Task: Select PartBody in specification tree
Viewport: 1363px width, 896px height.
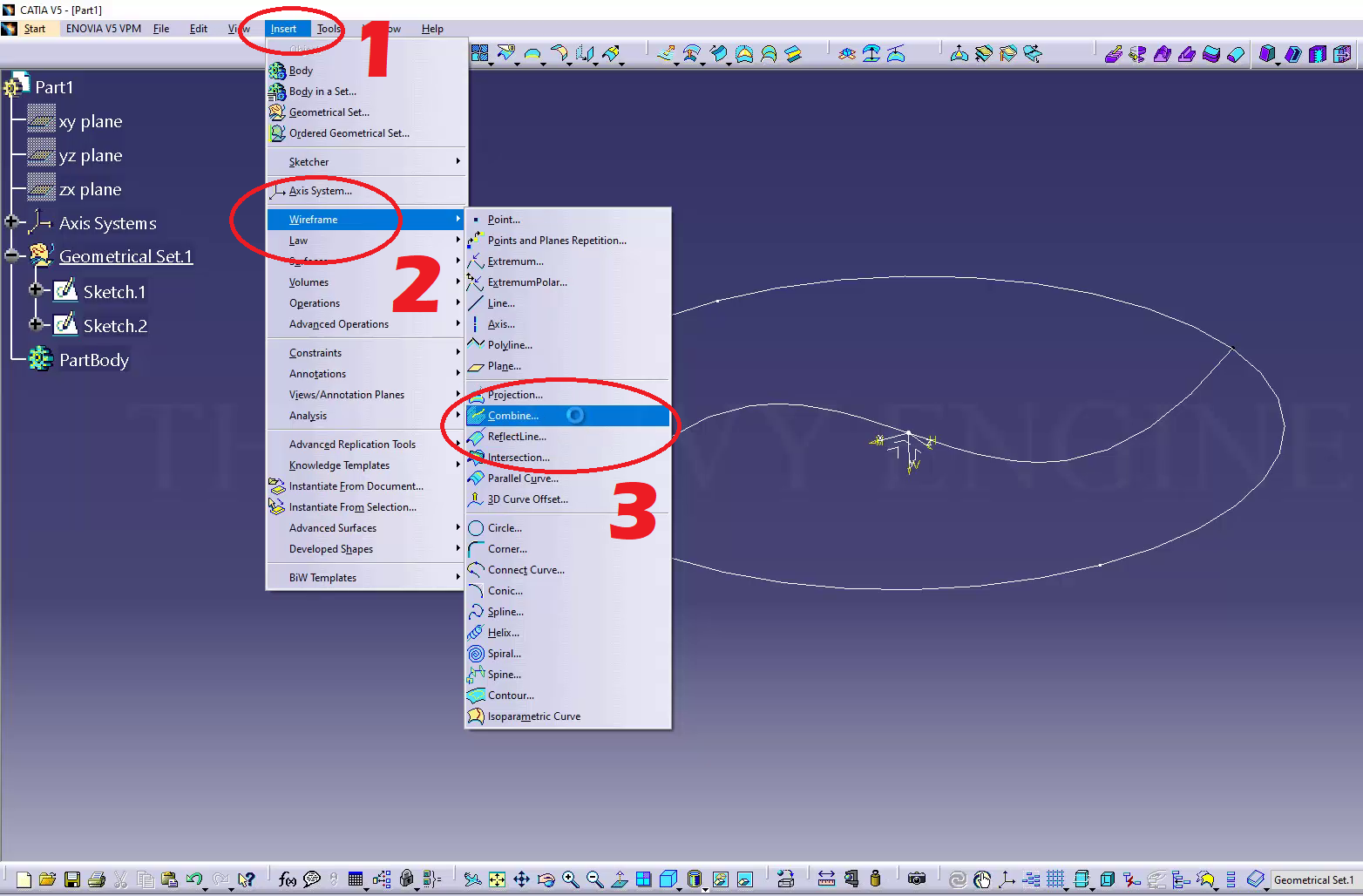Action: pos(93,360)
